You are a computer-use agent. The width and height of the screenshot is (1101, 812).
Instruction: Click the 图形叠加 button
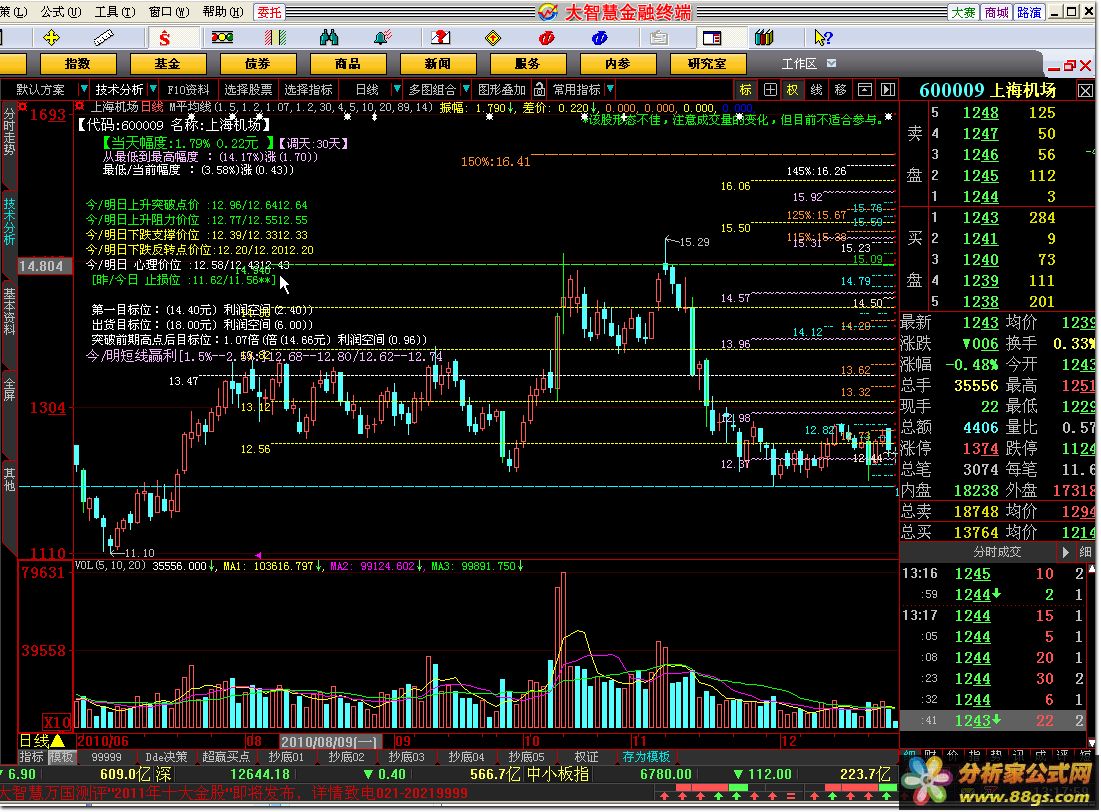tap(501, 89)
